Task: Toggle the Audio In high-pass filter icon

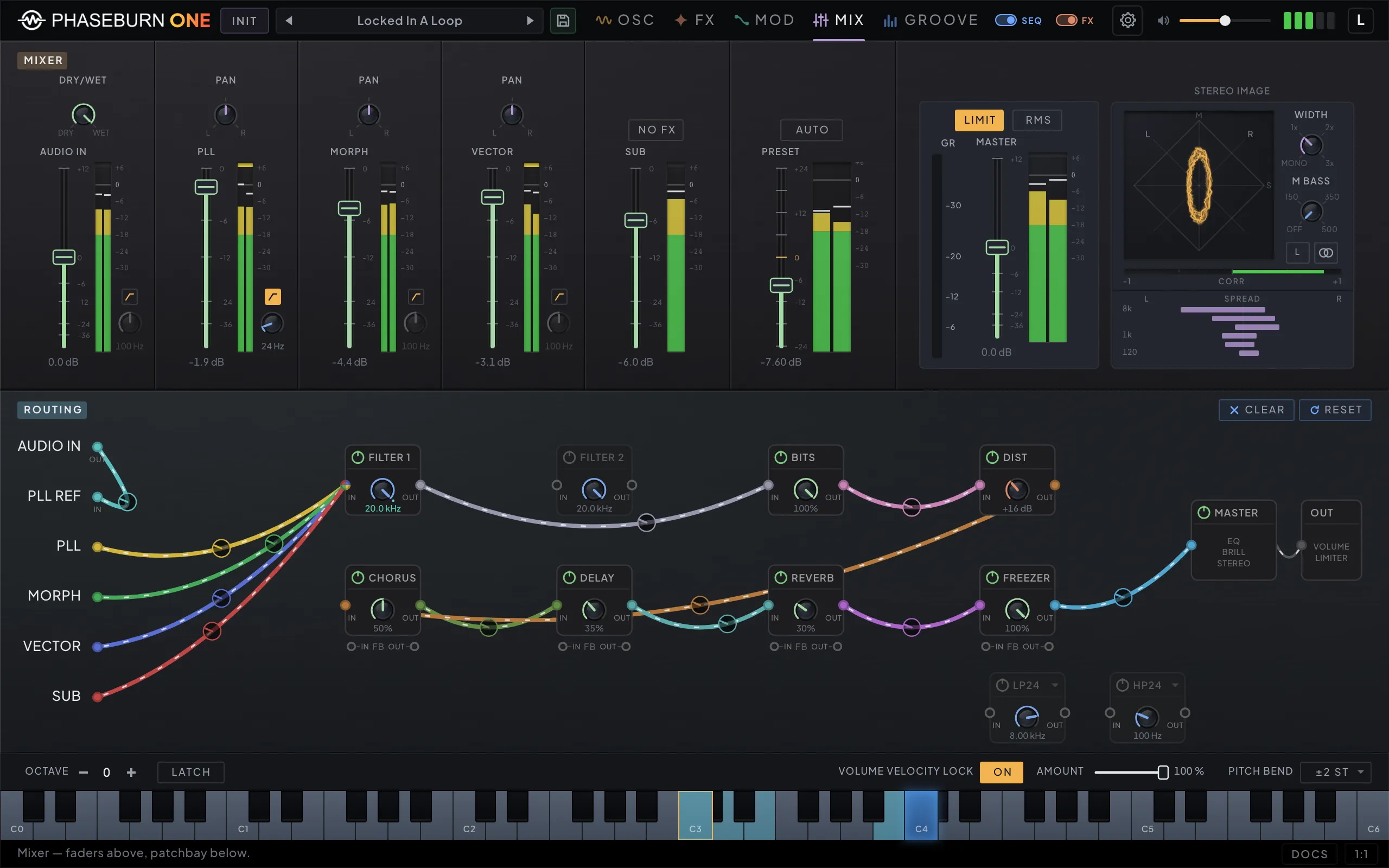Action: coord(130,297)
